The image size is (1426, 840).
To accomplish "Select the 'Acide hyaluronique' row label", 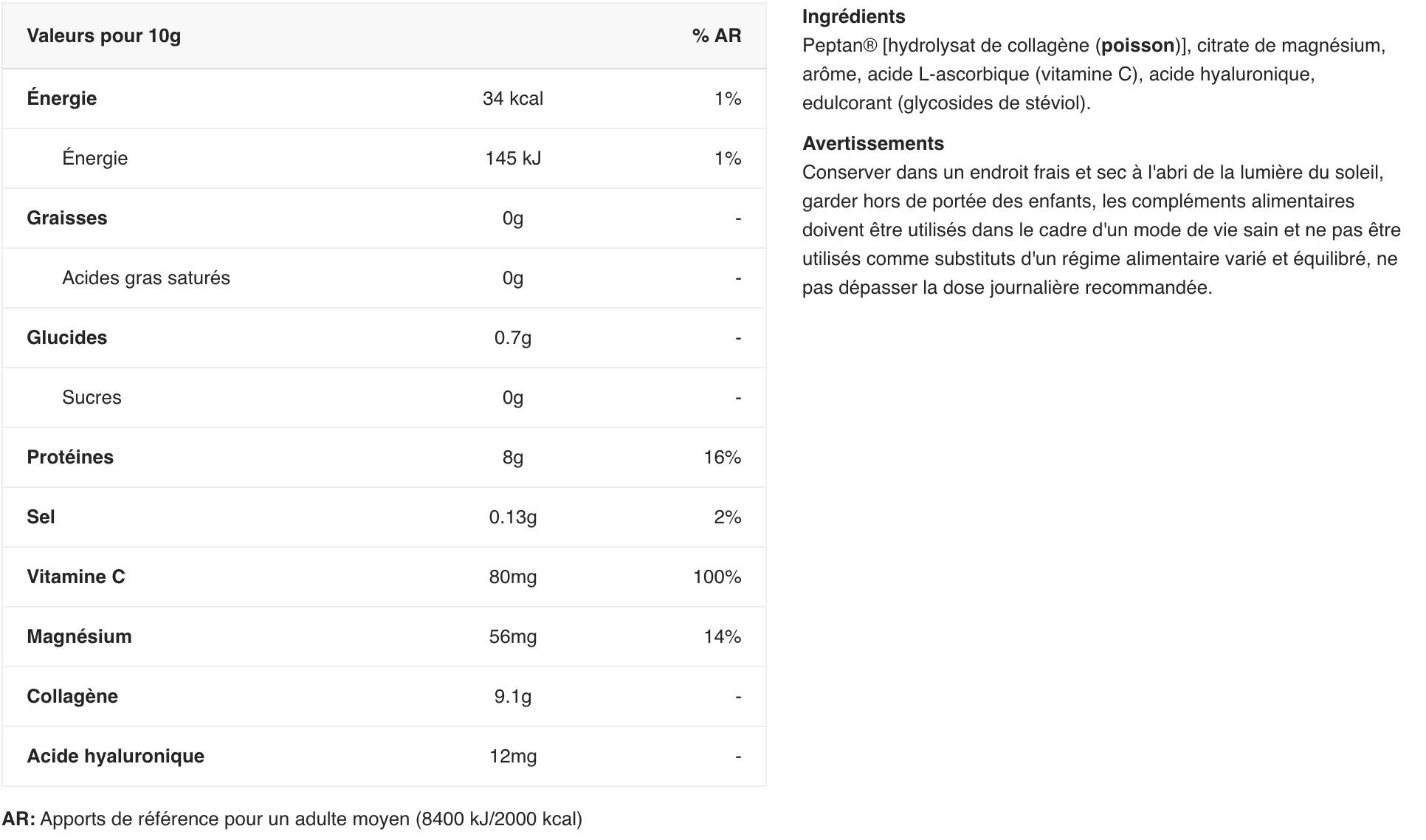I will click(115, 756).
